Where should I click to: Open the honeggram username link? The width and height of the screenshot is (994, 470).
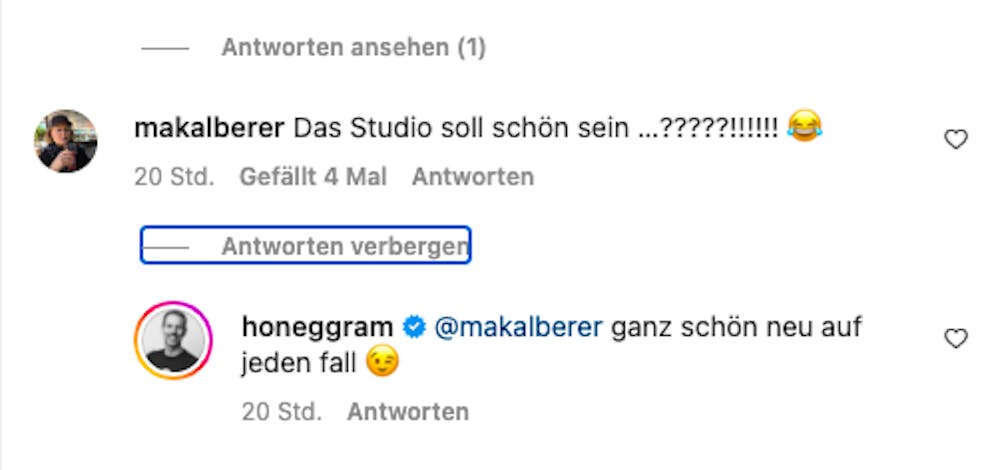[x=317, y=328]
